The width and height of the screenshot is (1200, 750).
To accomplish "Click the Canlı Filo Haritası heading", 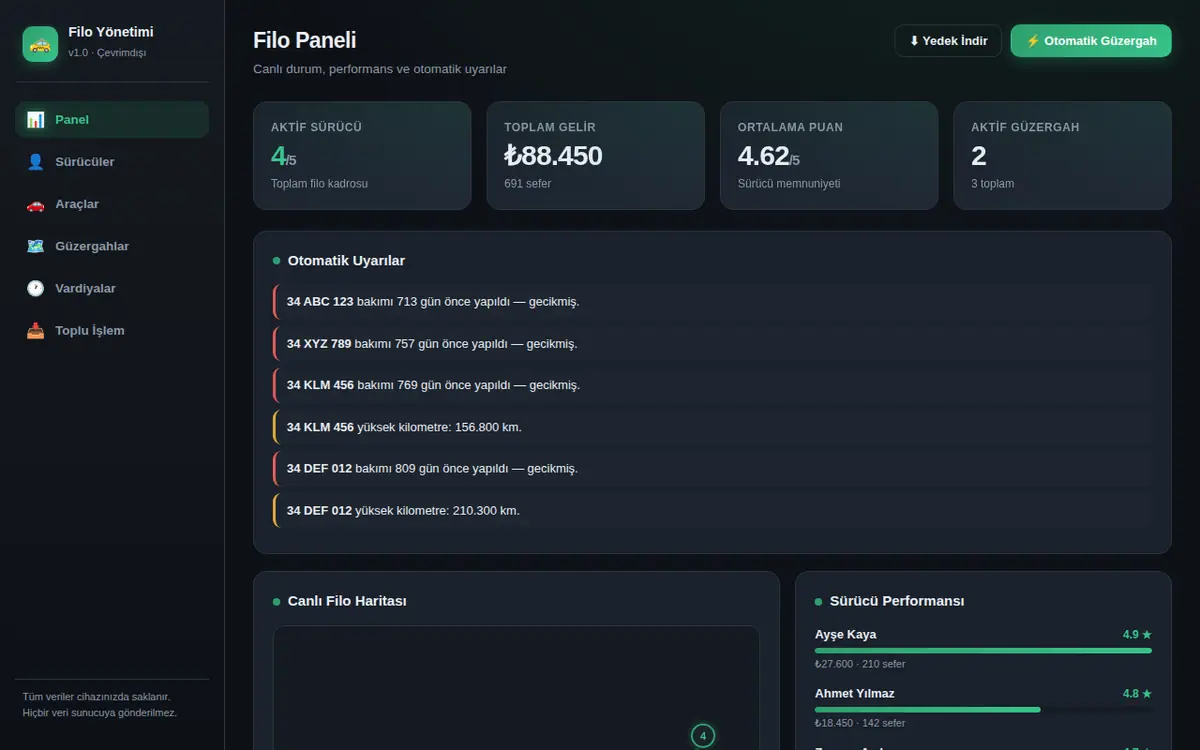I will [x=347, y=601].
